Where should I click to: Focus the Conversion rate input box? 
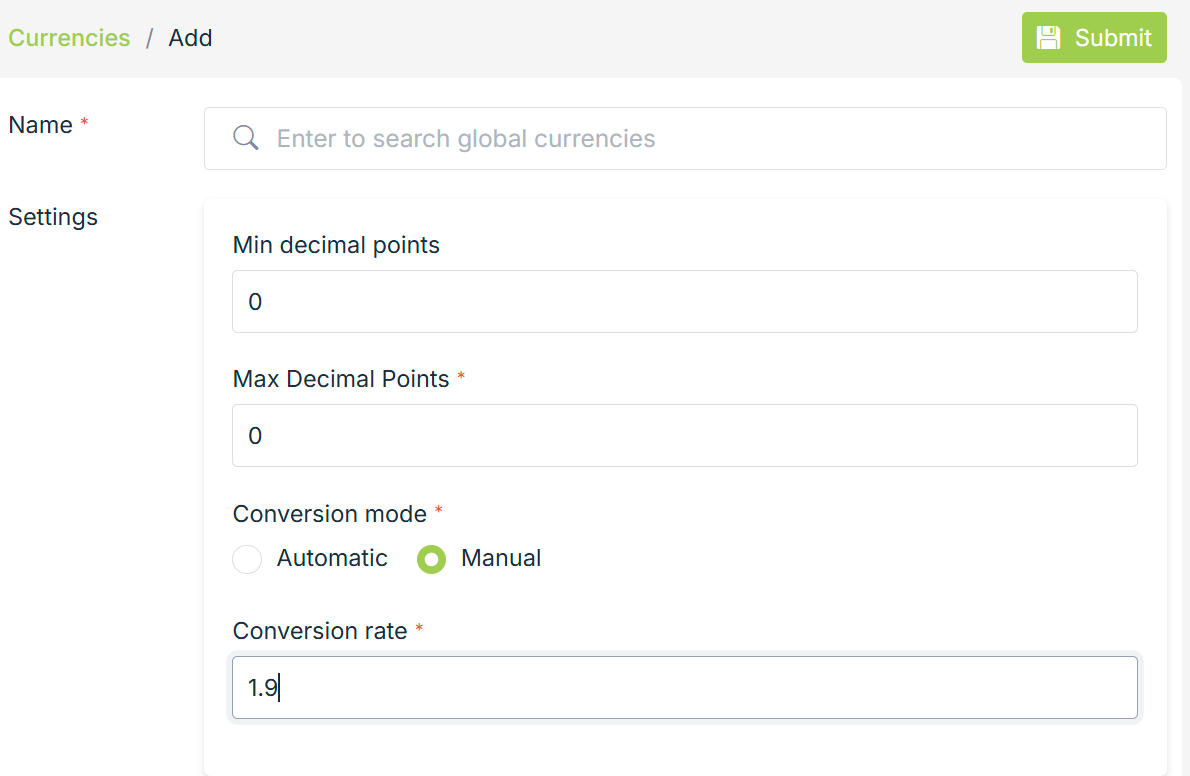point(684,687)
